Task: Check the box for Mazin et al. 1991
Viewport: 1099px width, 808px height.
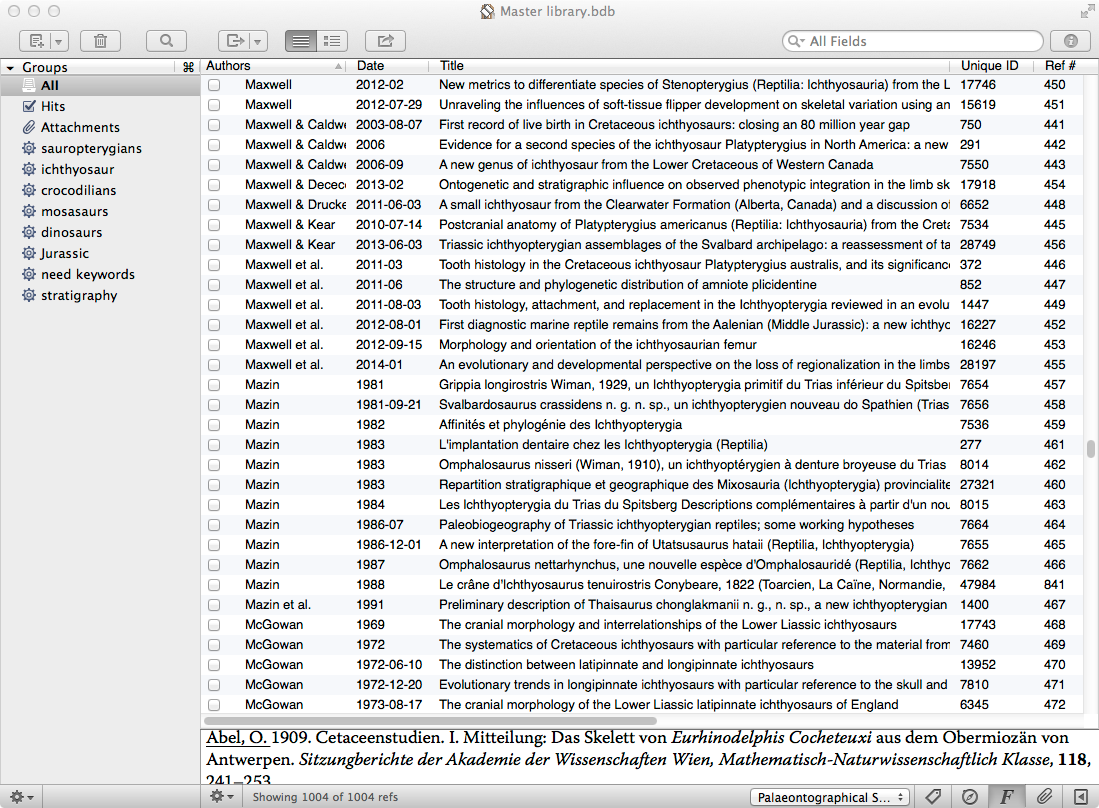Action: pos(214,605)
